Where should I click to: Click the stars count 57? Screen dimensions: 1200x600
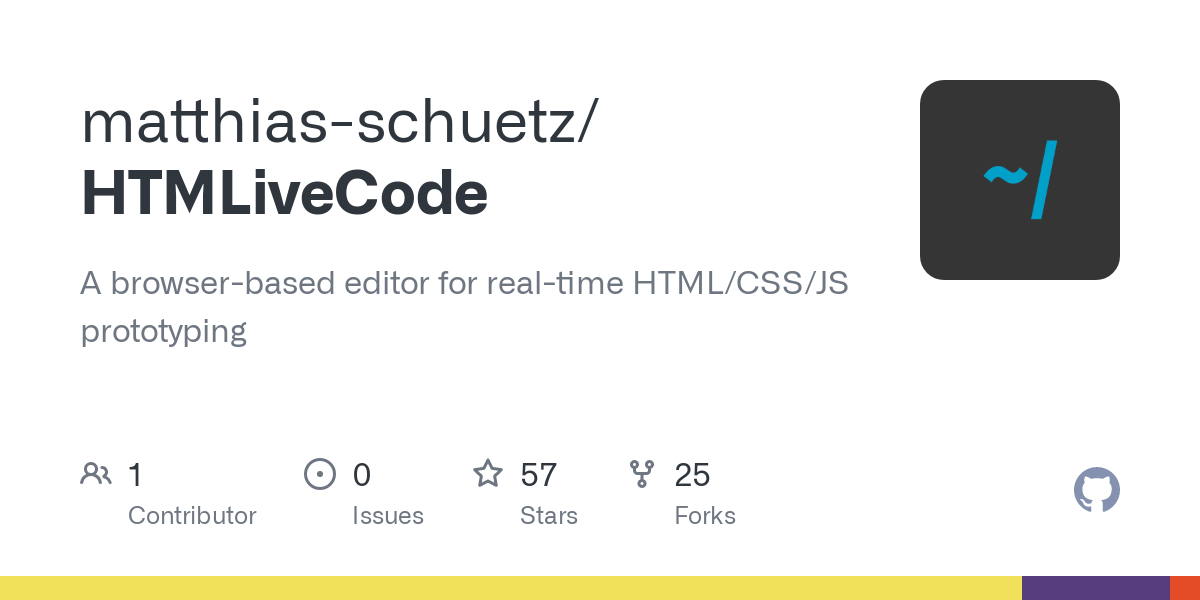539,475
